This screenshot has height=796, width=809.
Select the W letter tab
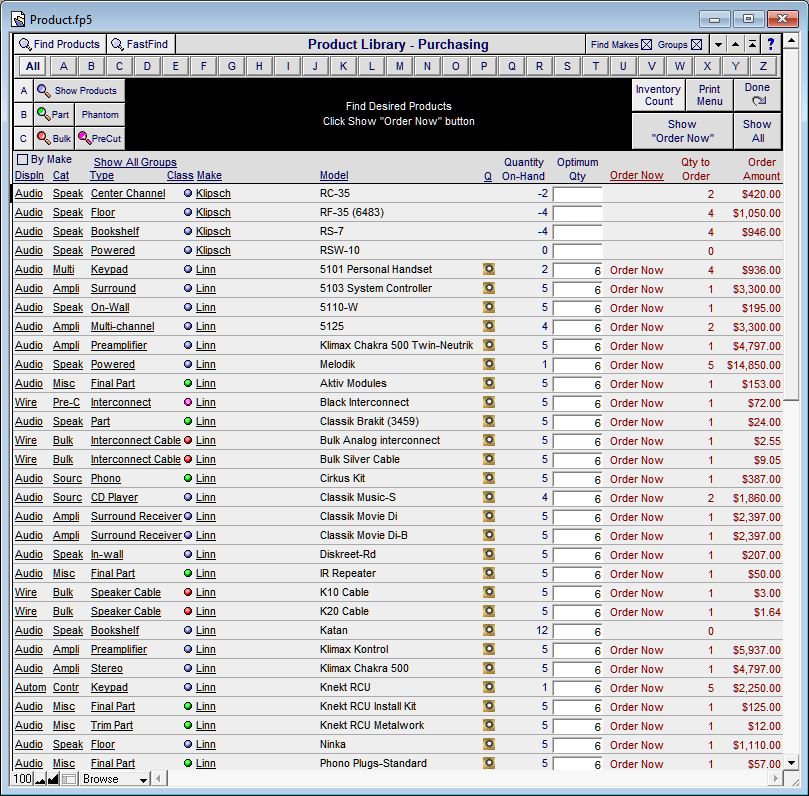pos(679,66)
